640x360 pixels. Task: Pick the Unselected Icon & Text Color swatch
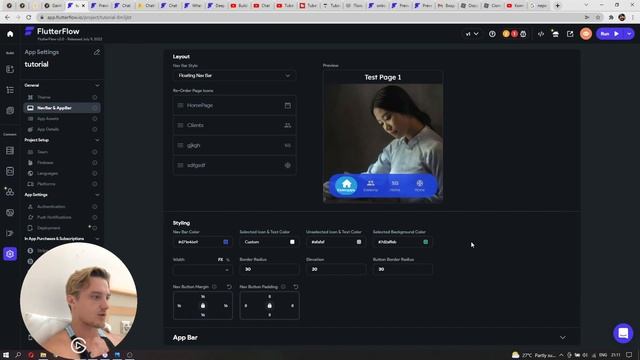pos(359,242)
